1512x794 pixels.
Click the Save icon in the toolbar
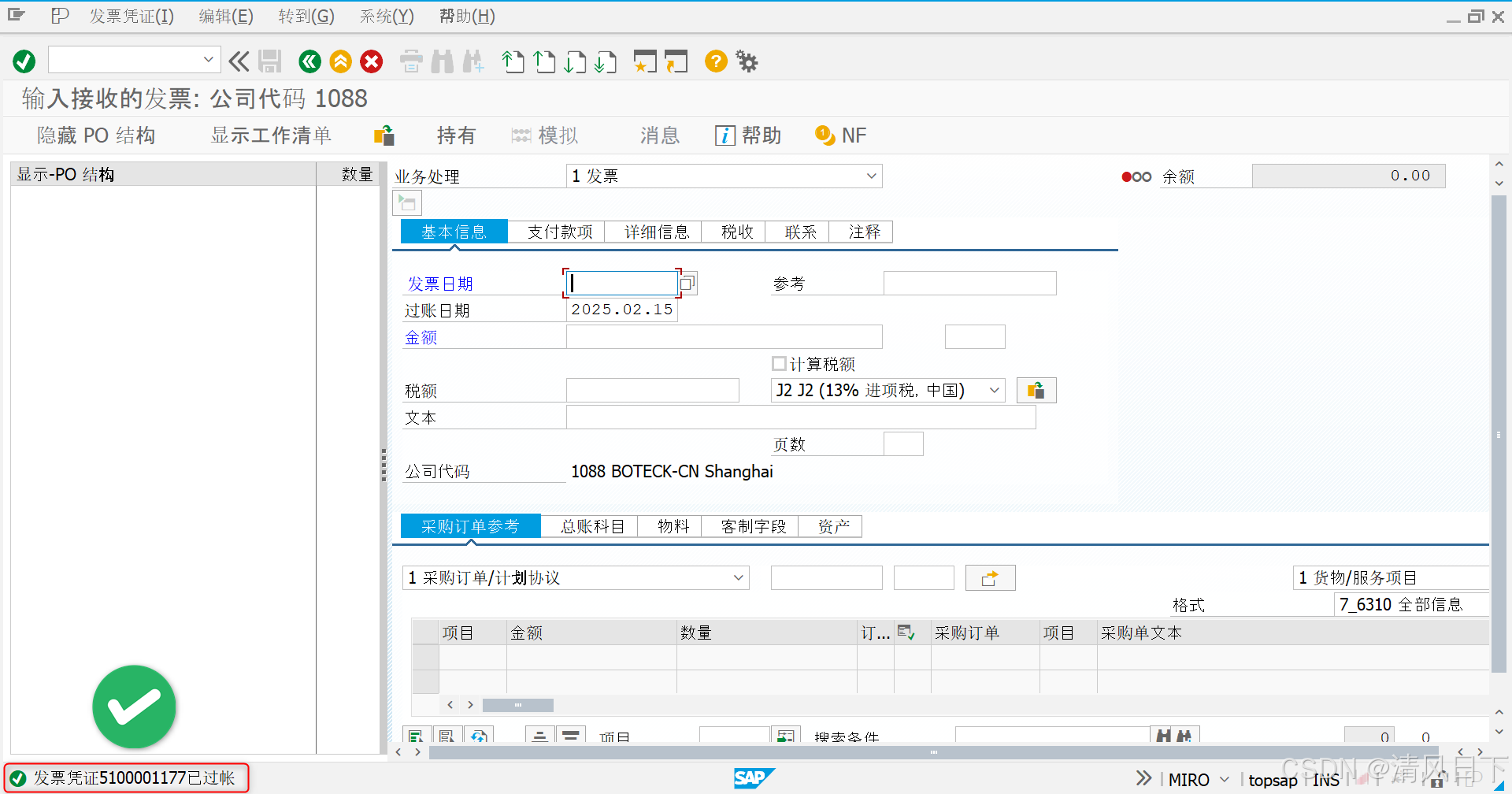click(x=270, y=61)
